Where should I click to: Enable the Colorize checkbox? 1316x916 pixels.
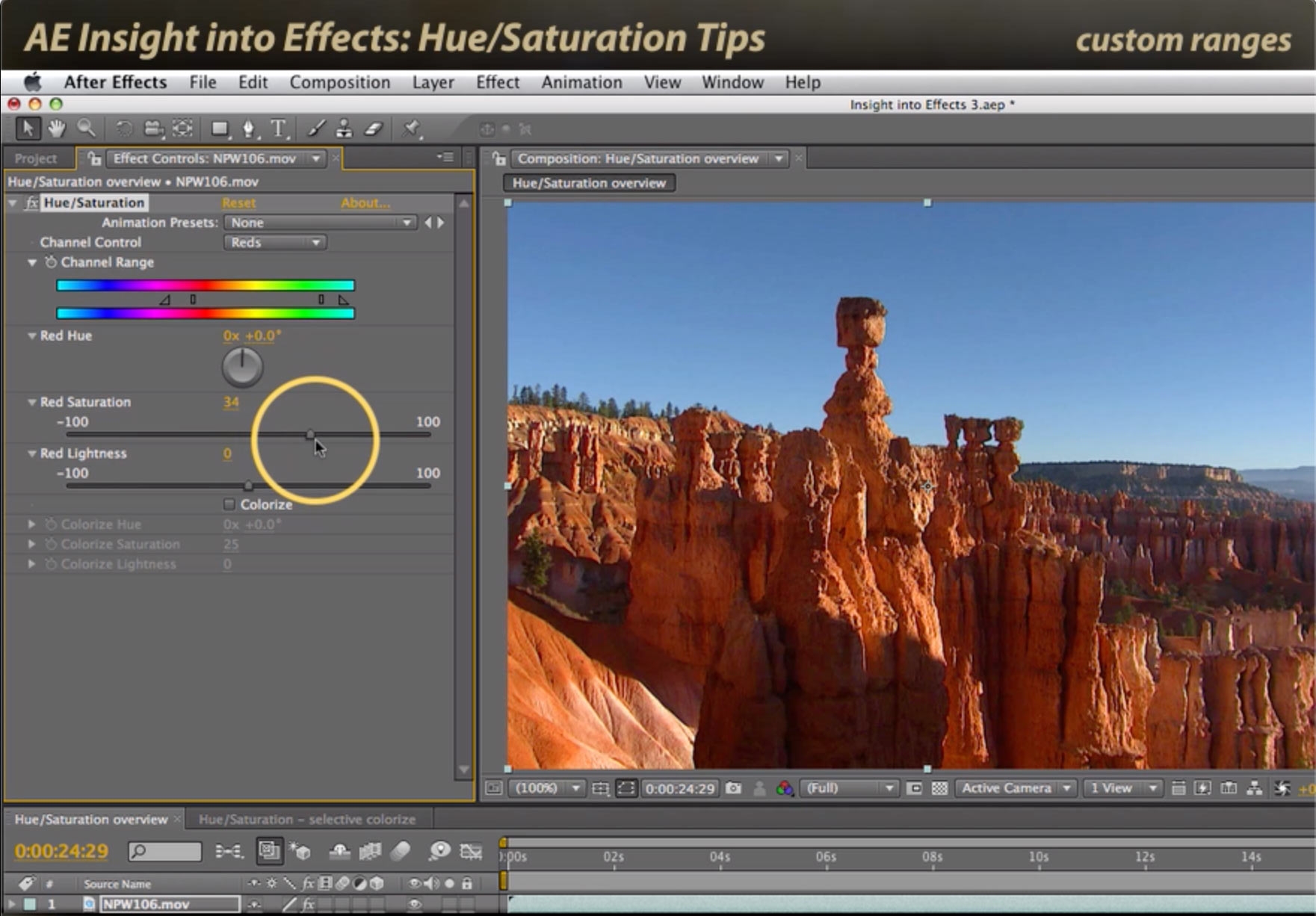(x=229, y=504)
